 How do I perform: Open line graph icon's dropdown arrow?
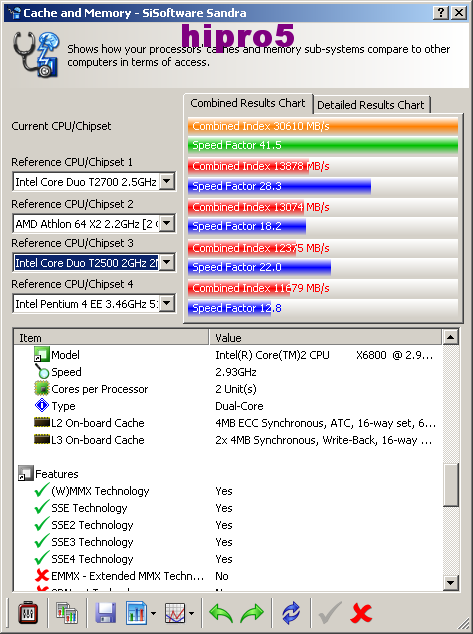click(x=191, y=613)
